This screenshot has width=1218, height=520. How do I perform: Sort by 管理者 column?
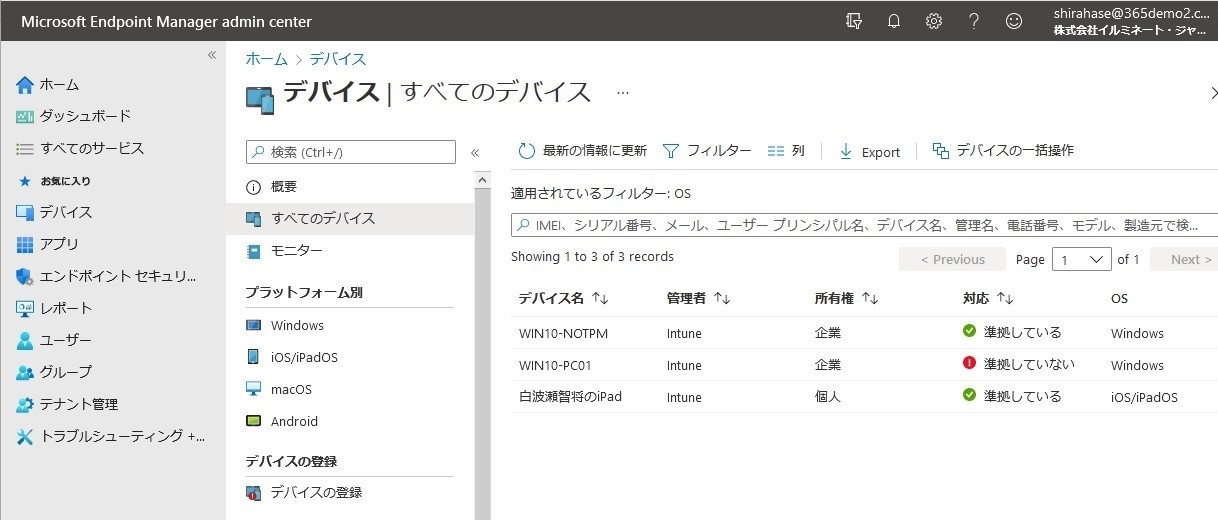(x=698, y=298)
